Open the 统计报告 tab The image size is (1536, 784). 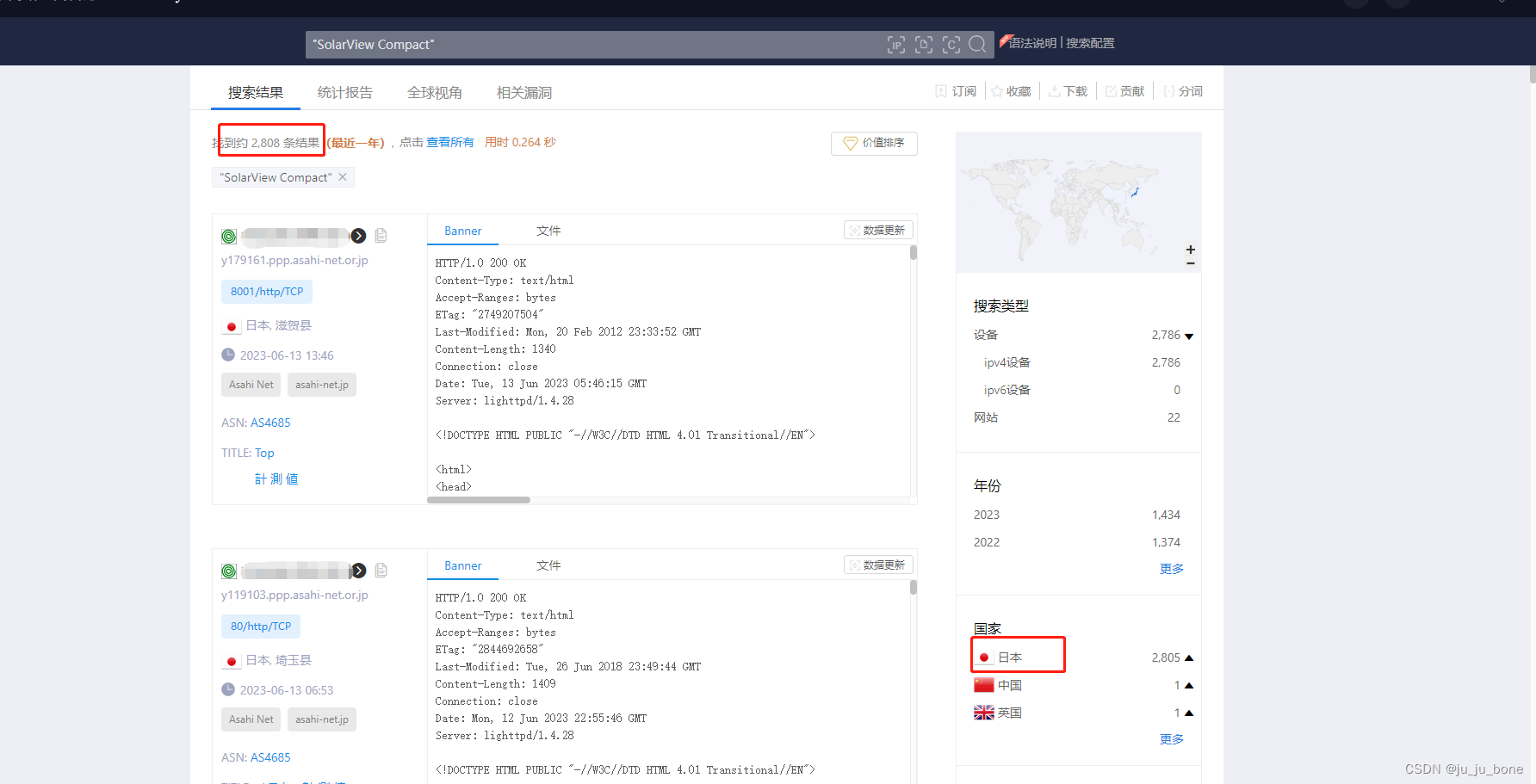tap(345, 92)
